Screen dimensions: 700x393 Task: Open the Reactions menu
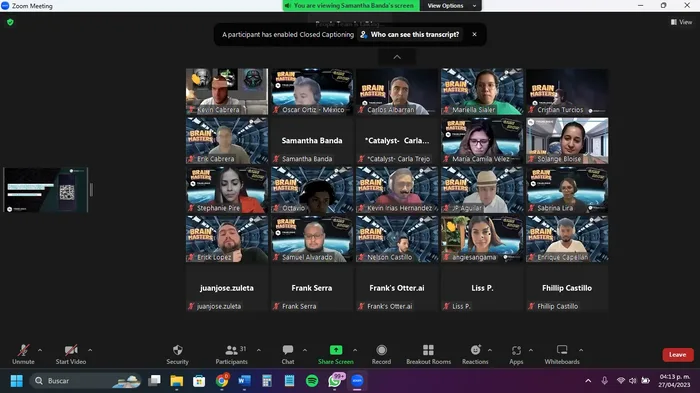point(475,355)
